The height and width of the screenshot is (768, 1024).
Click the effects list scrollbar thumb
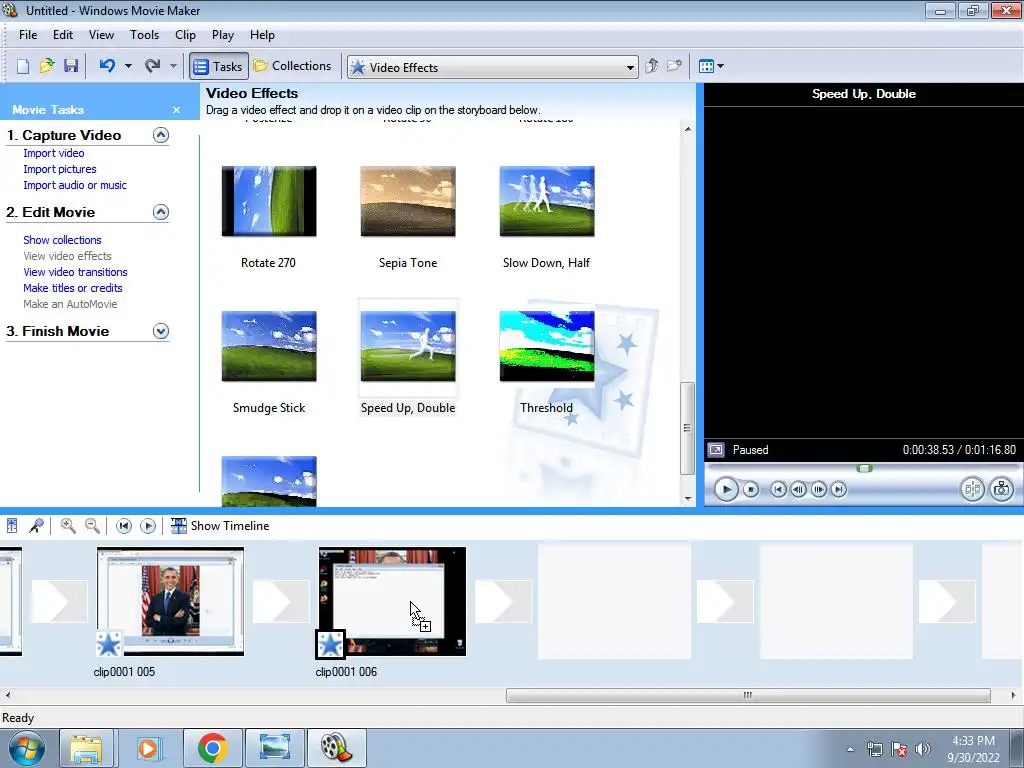coord(687,428)
